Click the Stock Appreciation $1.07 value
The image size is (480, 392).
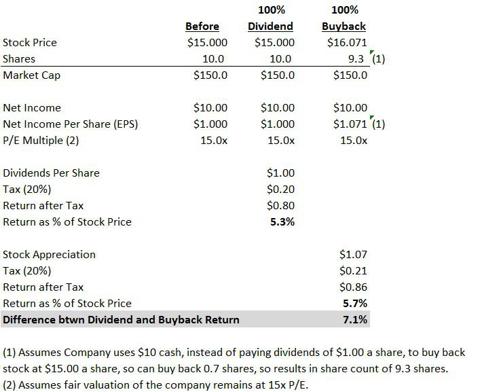353,254
